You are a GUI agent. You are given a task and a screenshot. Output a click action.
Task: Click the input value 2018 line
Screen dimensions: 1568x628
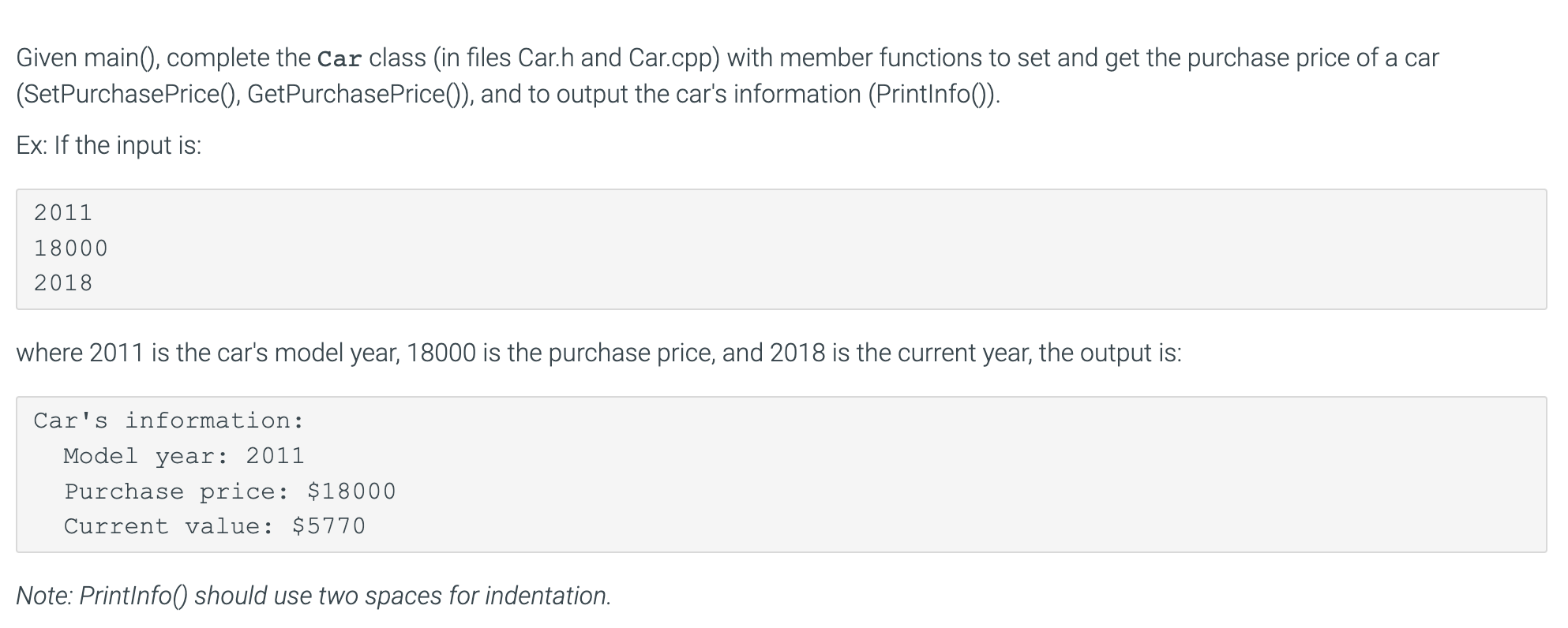63,283
